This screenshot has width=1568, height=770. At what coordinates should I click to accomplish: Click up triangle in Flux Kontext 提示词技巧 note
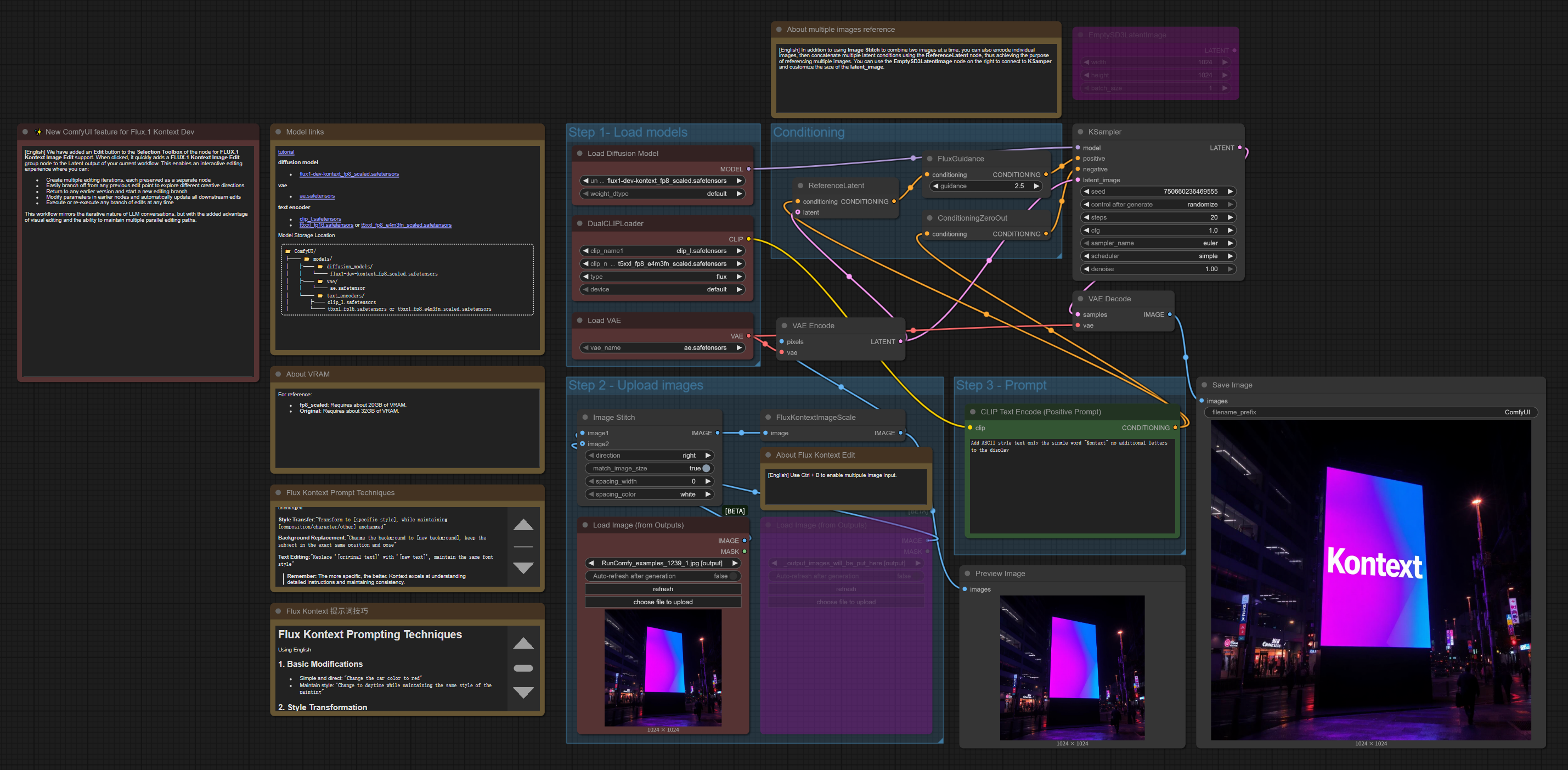[523, 643]
